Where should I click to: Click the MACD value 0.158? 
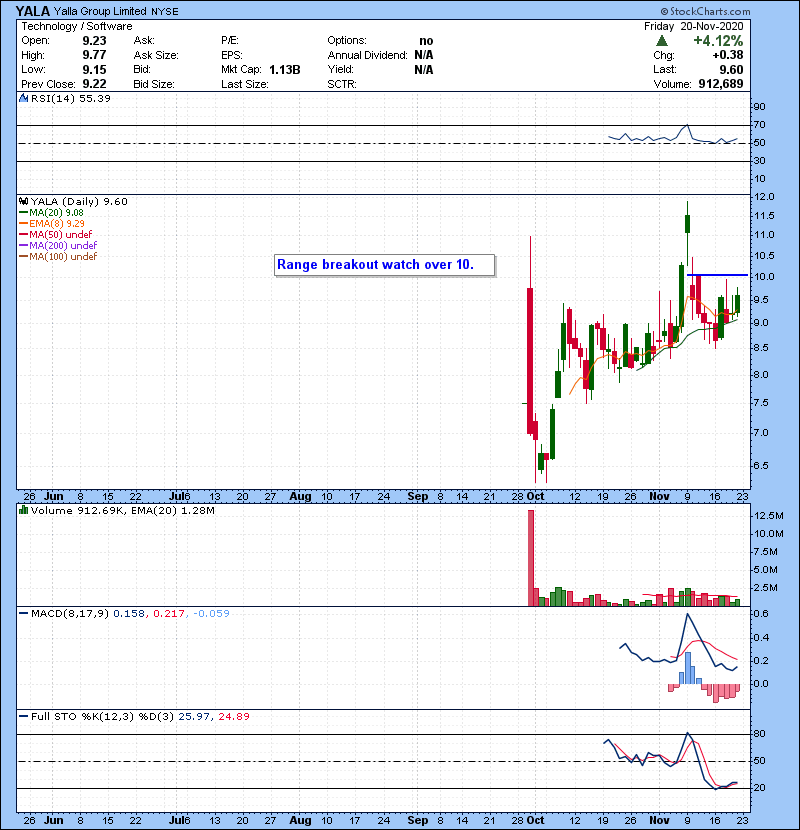129,614
